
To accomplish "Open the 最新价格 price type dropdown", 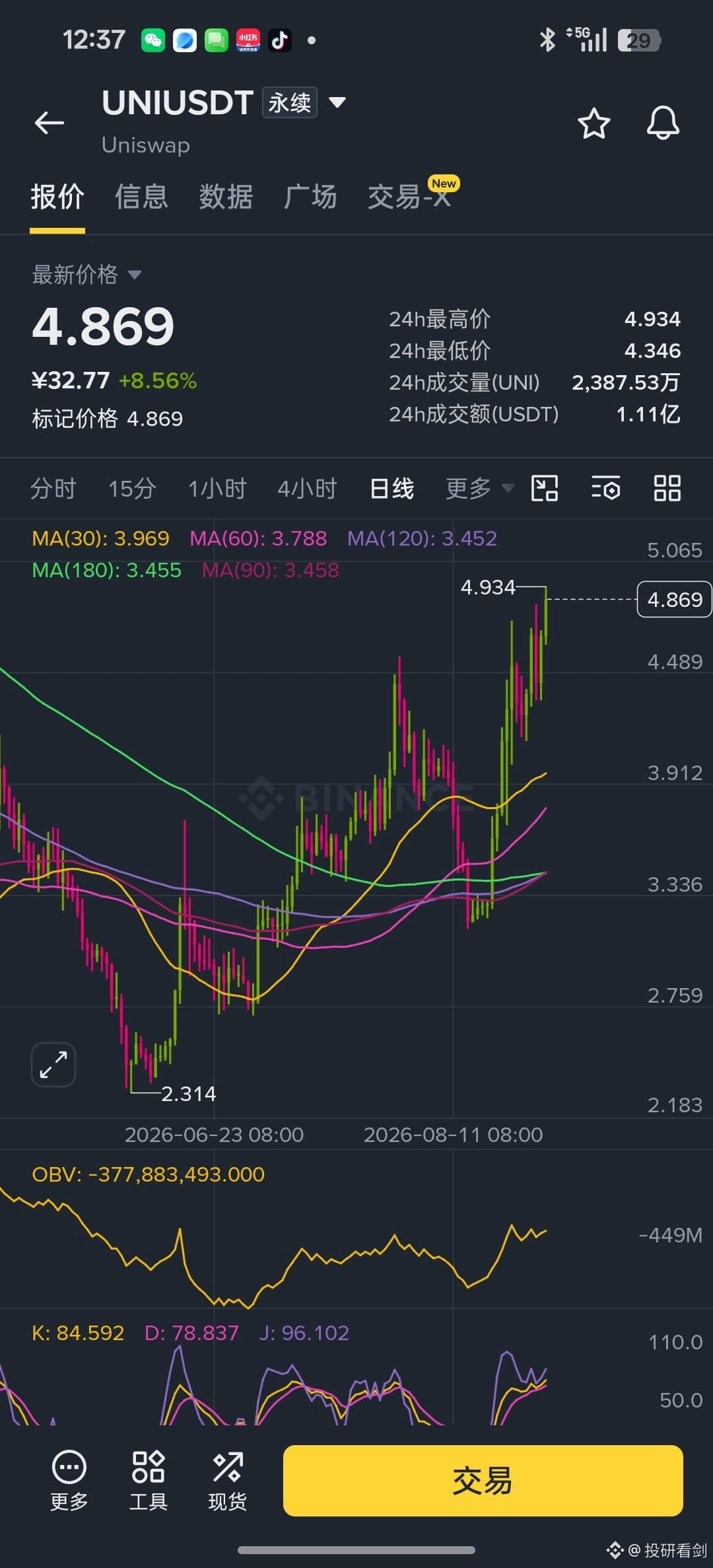I will tap(86, 274).
